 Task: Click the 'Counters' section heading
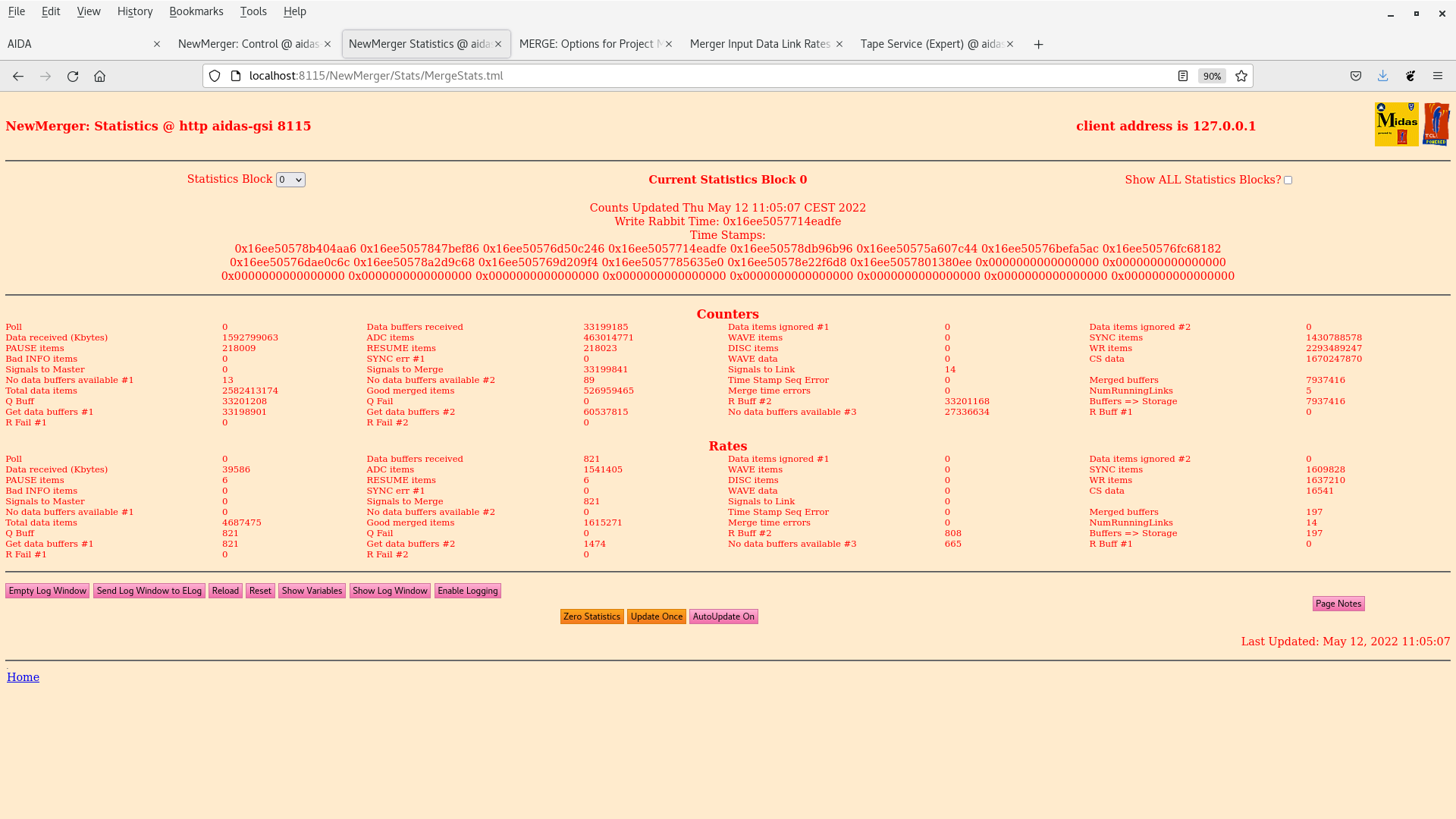click(727, 314)
